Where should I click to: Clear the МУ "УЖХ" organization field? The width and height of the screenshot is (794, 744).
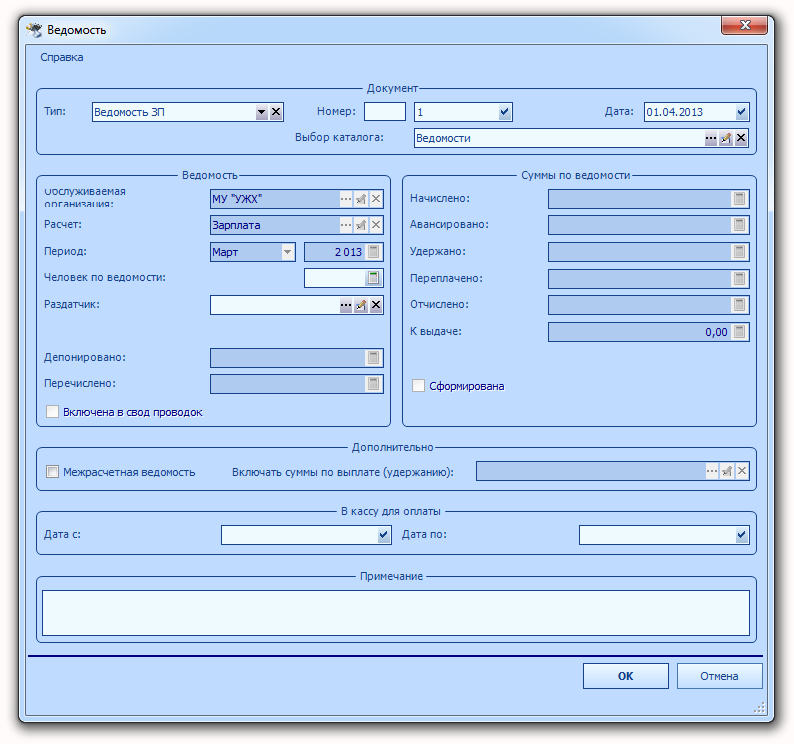376,199
